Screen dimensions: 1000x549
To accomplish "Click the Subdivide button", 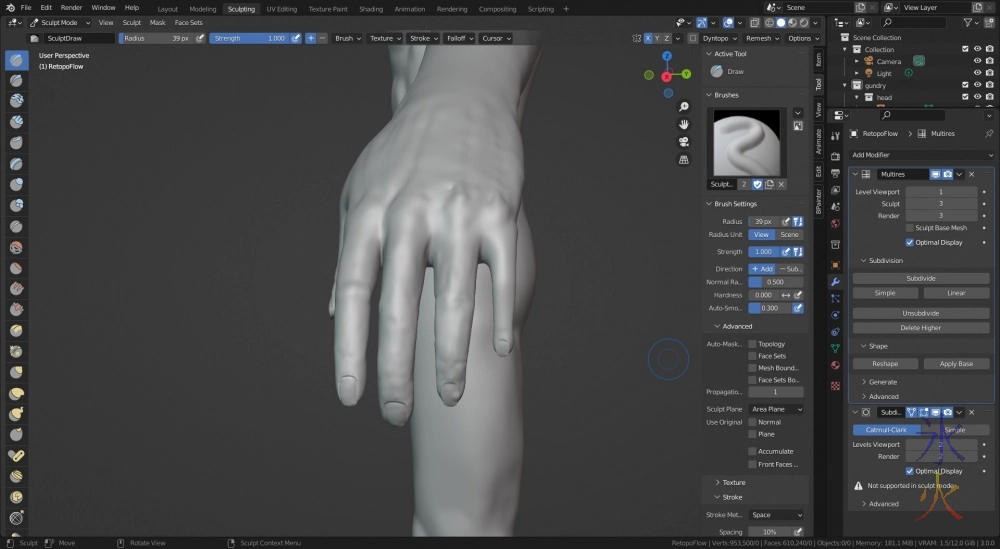I will 920,278.
